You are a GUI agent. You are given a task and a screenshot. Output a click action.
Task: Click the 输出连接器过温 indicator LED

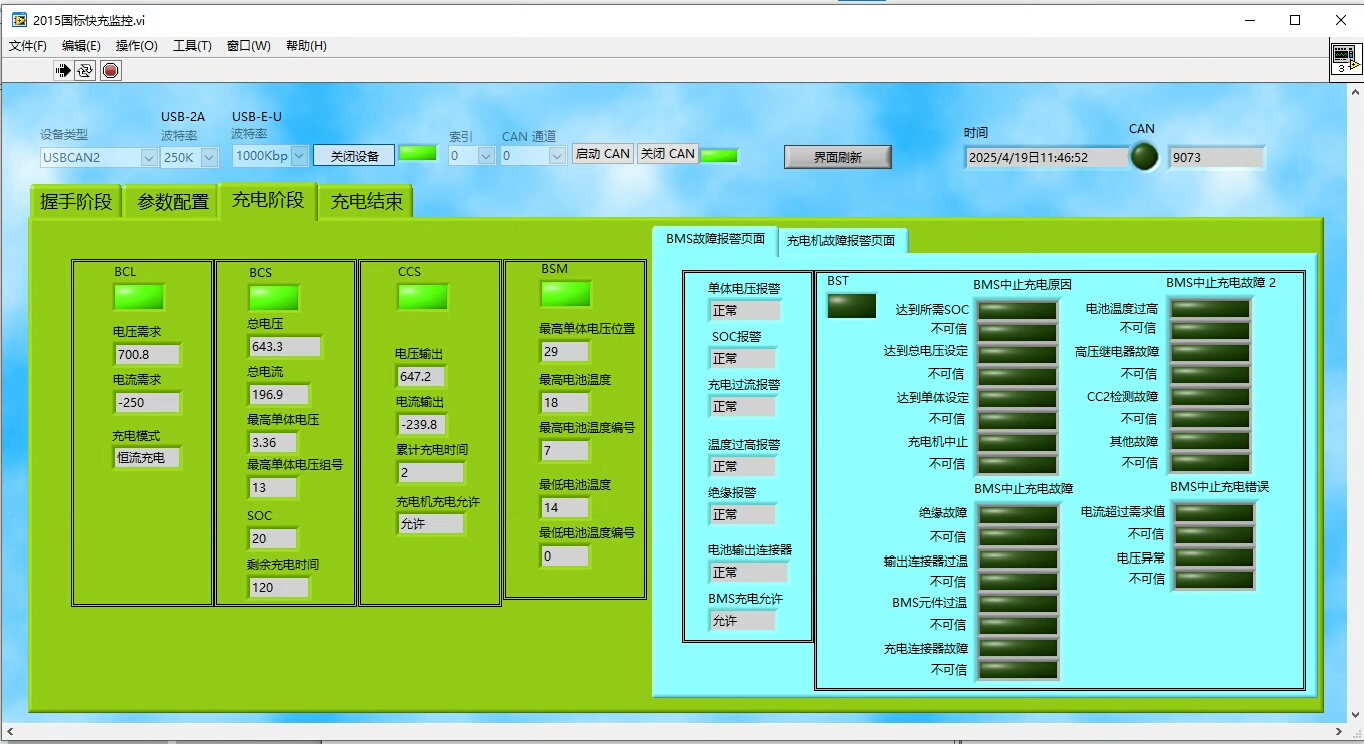tap(1017, 560)
